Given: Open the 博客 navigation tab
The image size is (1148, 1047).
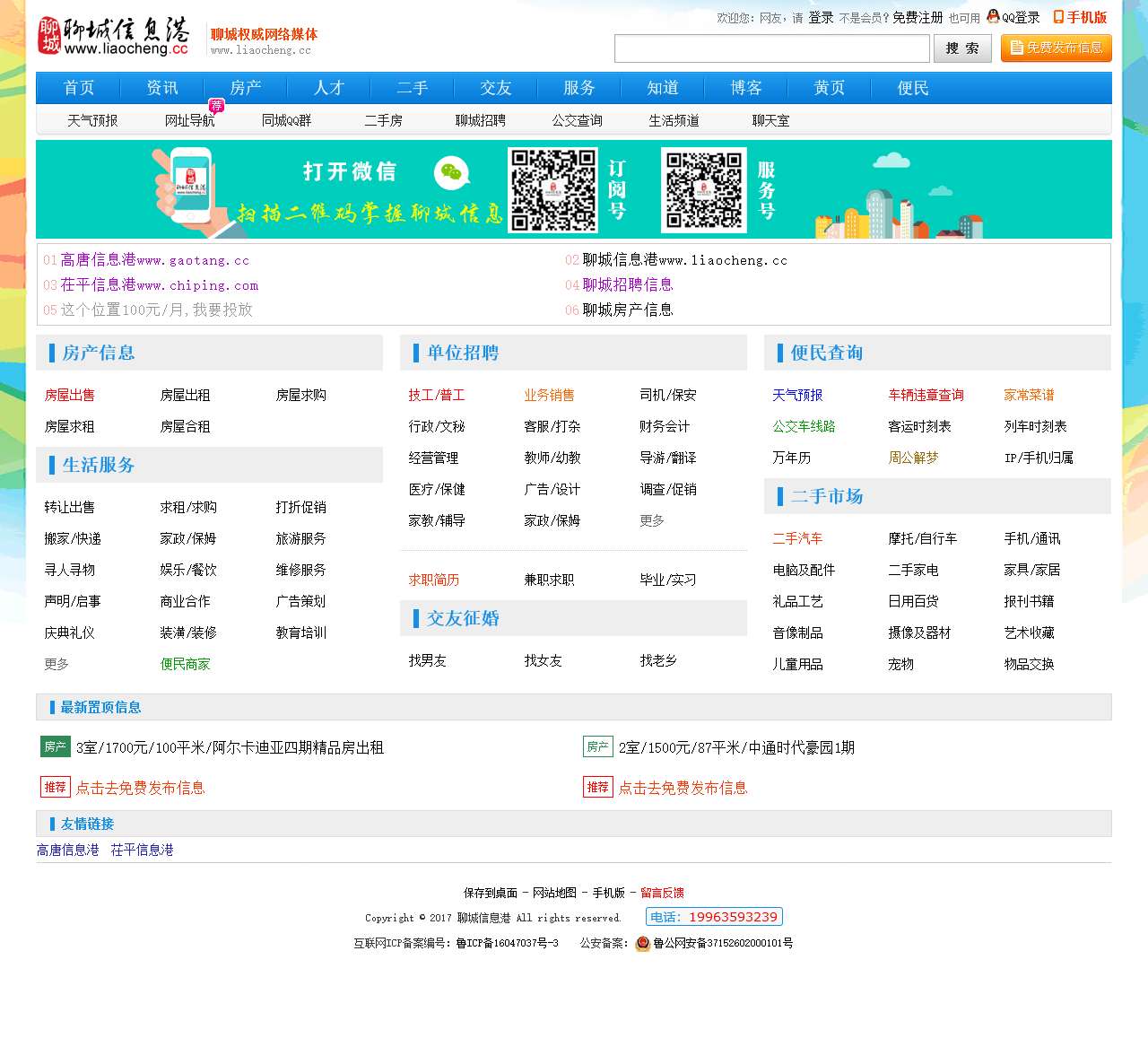Looking at the screenshot, I should (x=746, y=88).
